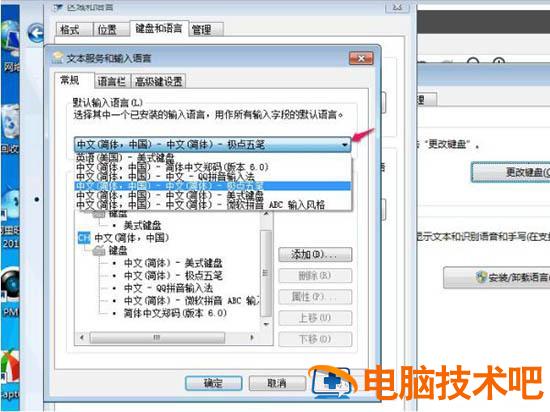Switch to the 格式 tab

tap(75, 29)
